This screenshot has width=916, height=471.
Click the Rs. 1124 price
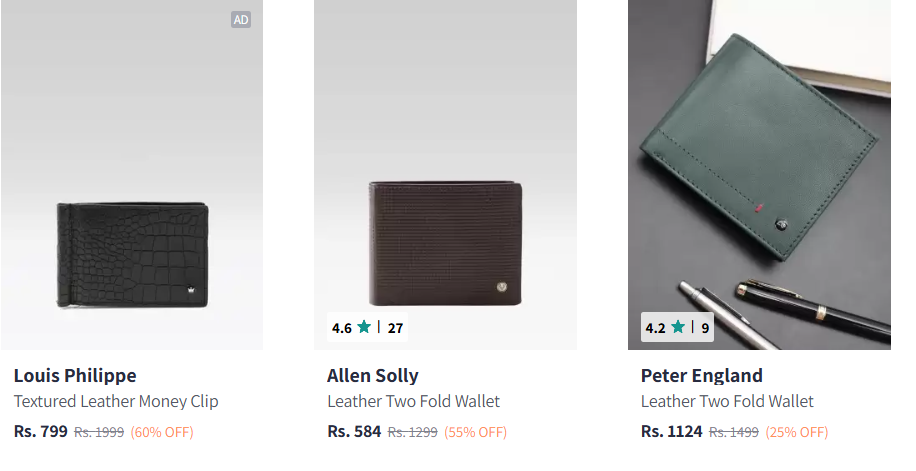[671, 432]
